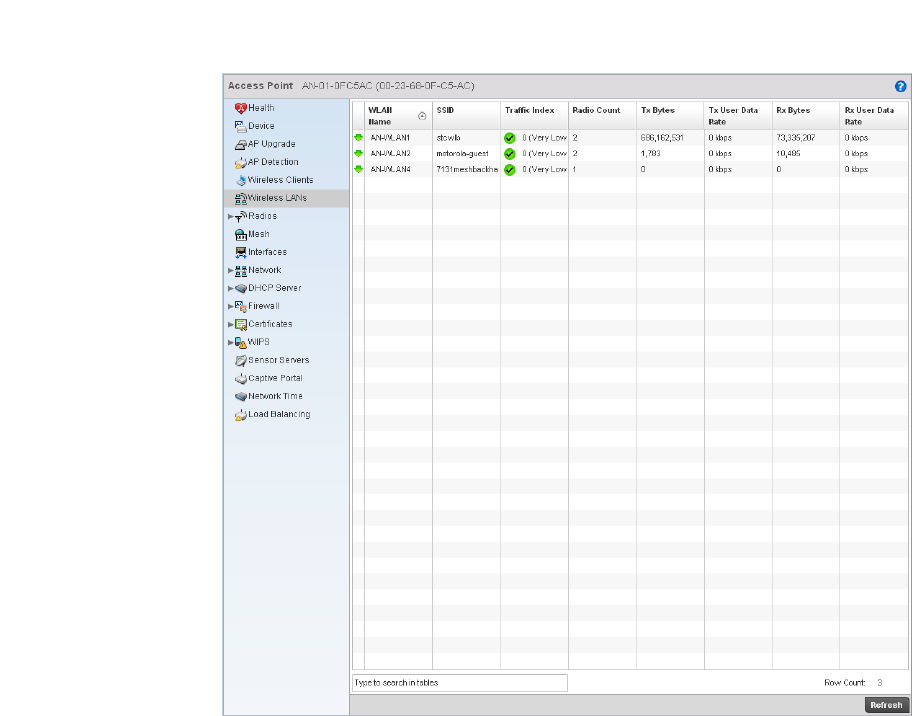Click green status arrow for ANWLAN1
Viewport: 912px width, 716px height.
[358, 138]
